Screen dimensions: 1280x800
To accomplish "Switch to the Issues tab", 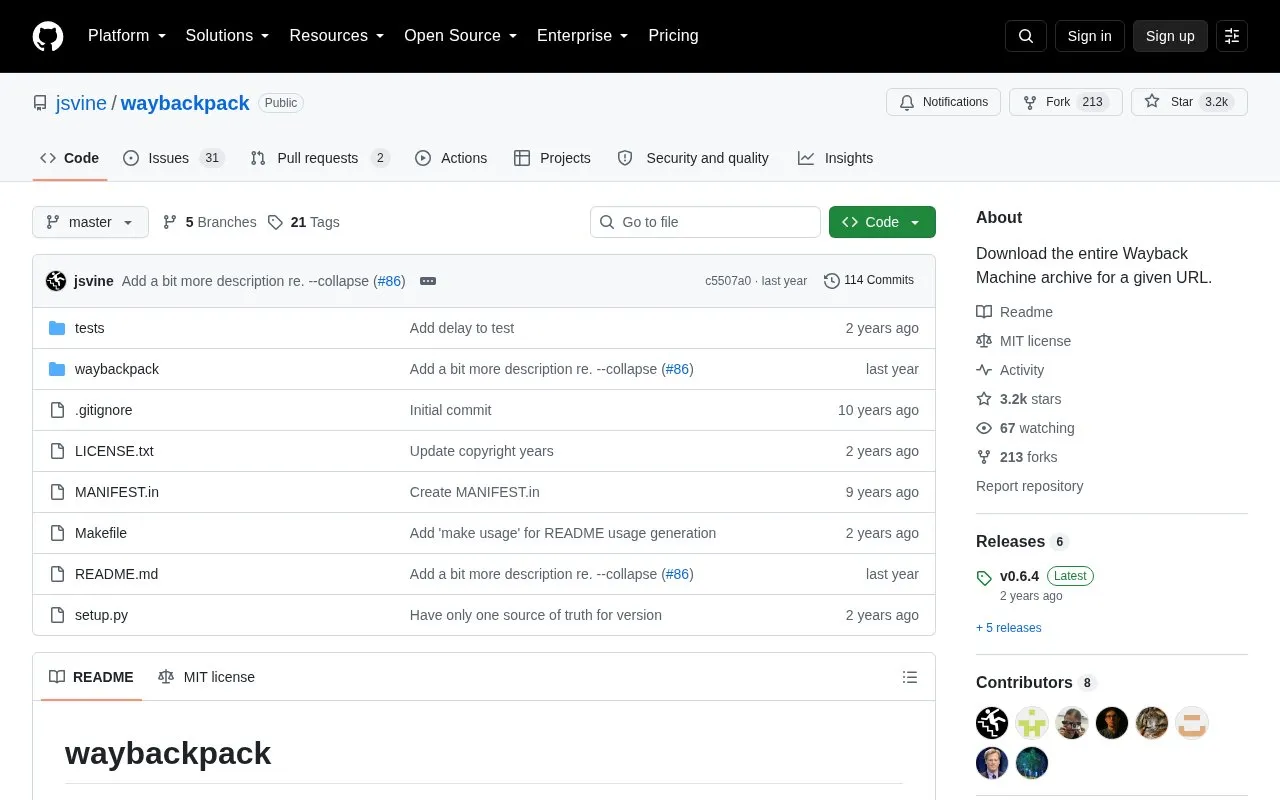I will [x=174, y=158].
